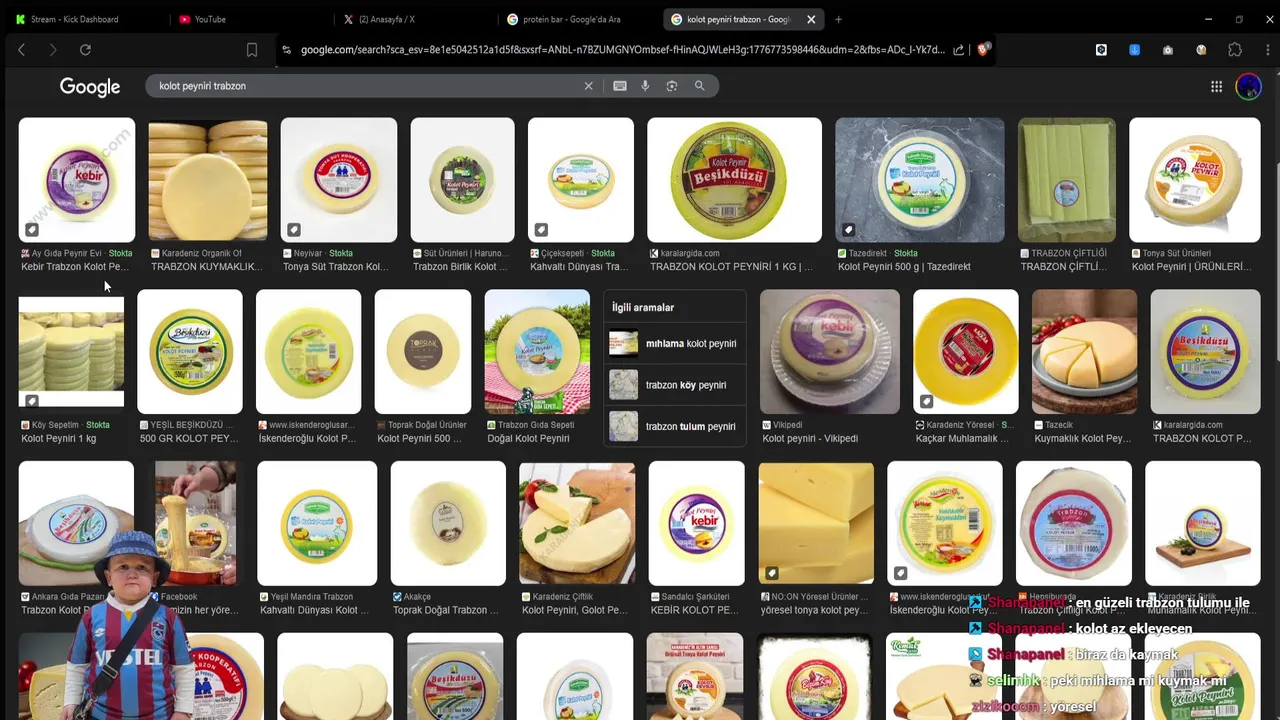Open Kebir Trabzon Kolot Peyniri image result

[x=77, y=180]
